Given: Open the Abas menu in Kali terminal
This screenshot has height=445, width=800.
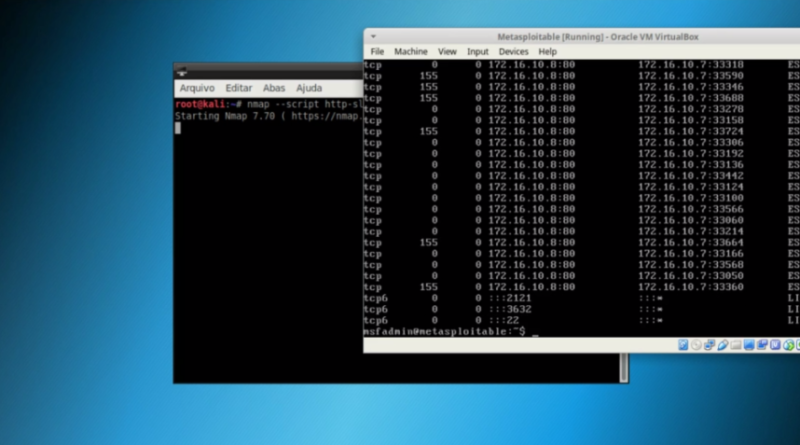Looking at the screenshot, I should (x=274, y=88).
